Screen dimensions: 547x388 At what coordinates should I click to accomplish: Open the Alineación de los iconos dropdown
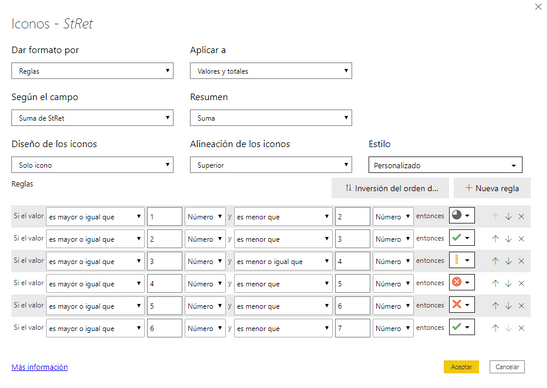point(271,165)
